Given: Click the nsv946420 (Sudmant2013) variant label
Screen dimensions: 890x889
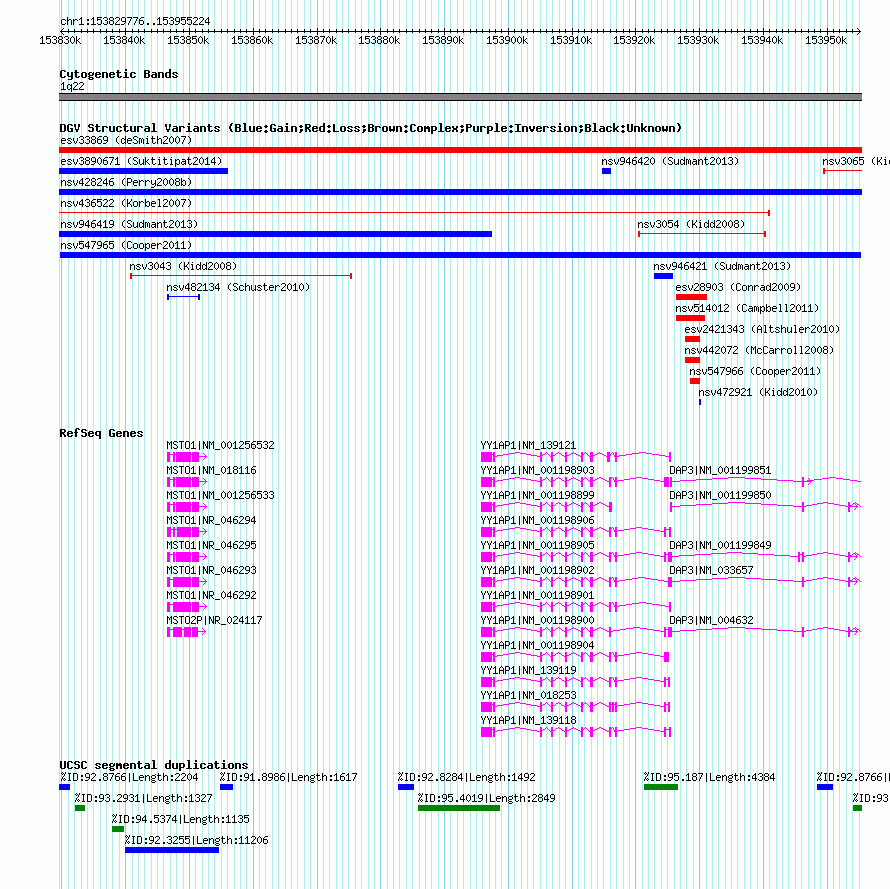Looking at the screenshot, I should [x=670, y=161].
